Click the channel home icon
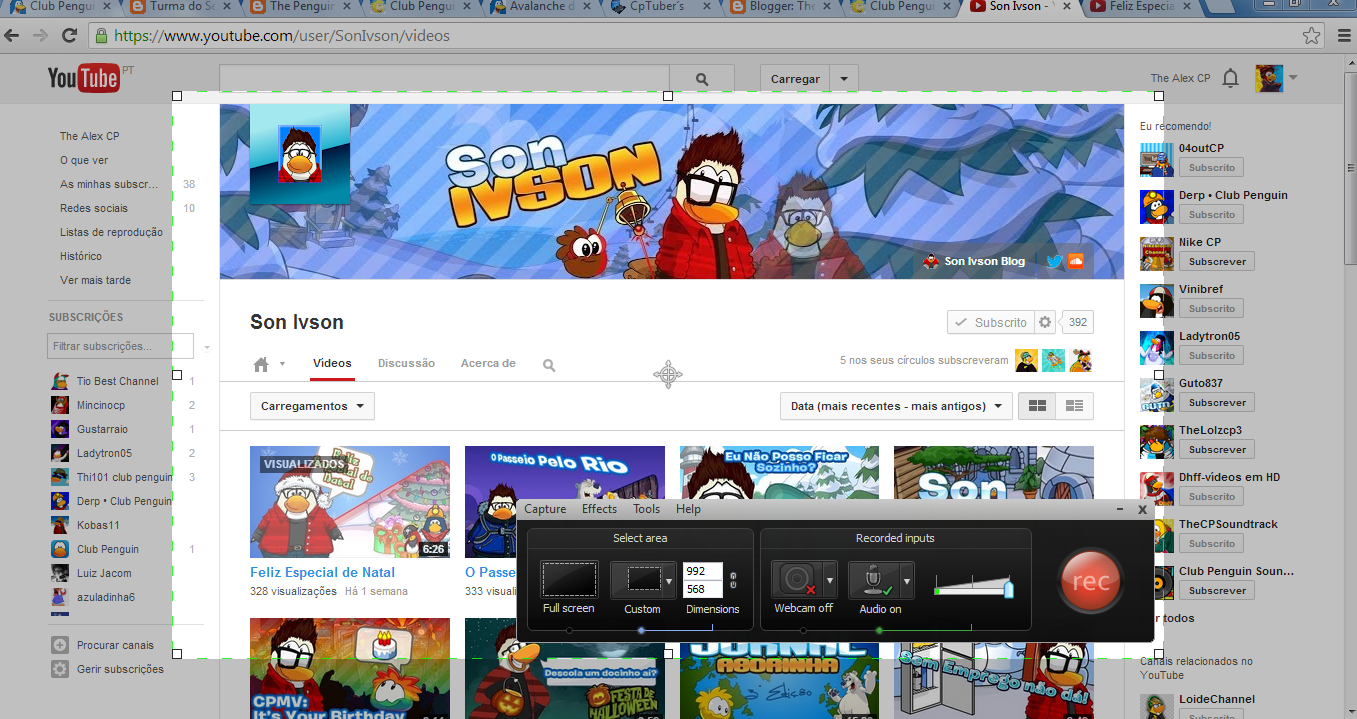1357x719 pixels. [261, 365]
